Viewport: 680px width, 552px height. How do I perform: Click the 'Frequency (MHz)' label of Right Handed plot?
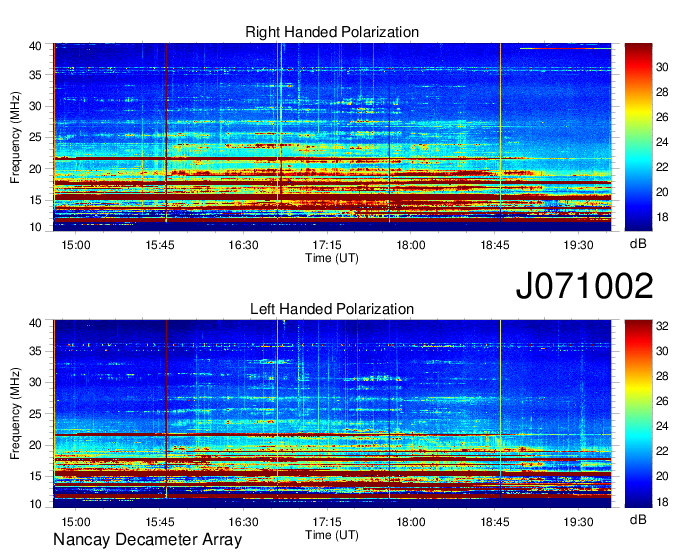click(x=15, y=137)
